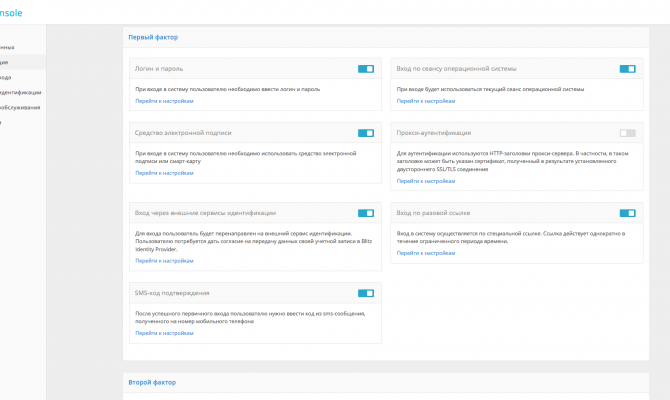Go to settings for external identity services
The height and width of the screenshot is (400, 670).
pos(164,261)
